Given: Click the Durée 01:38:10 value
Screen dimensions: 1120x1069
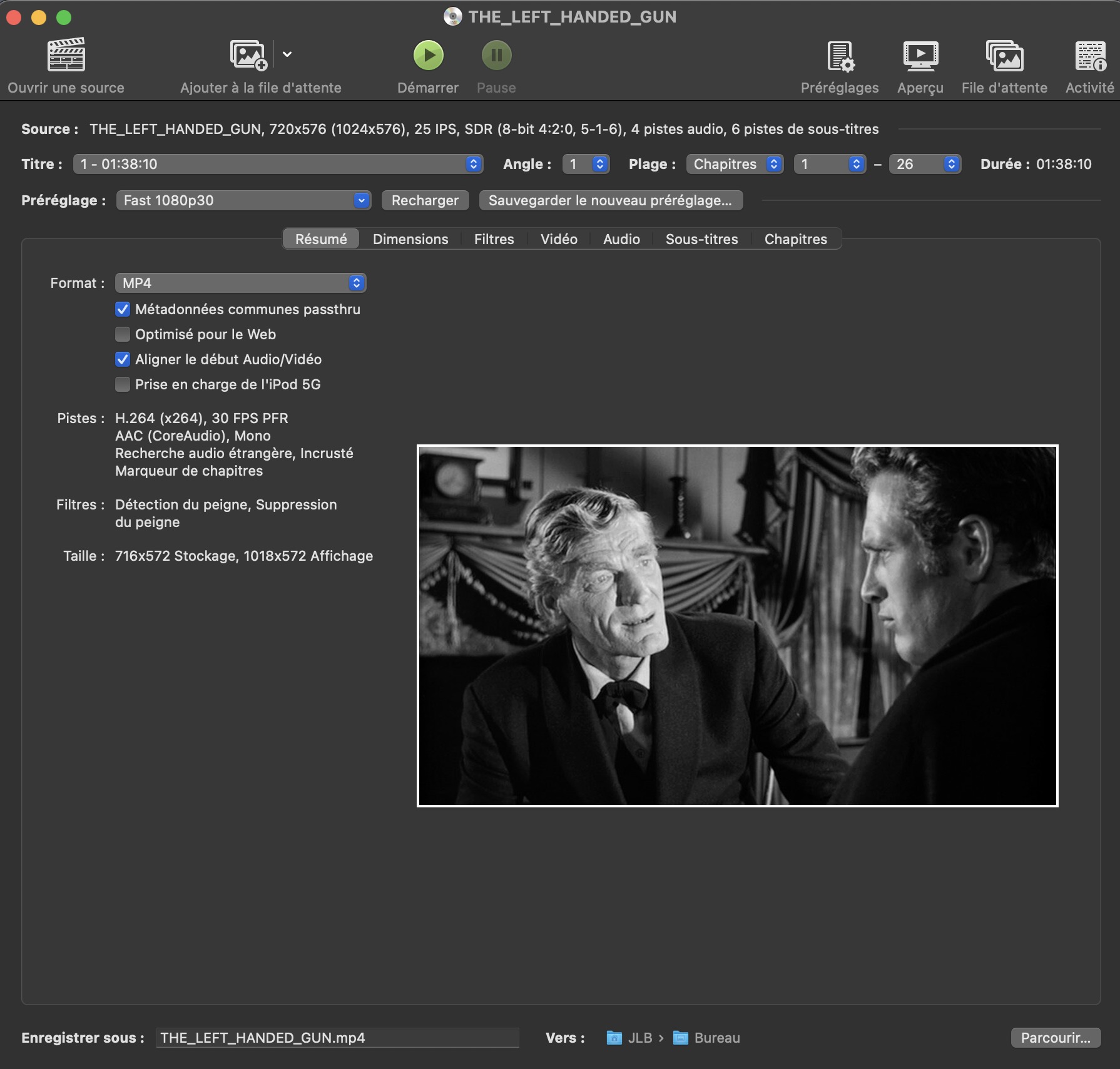Looking at the screenshot, I should [x=1064, y=164].
